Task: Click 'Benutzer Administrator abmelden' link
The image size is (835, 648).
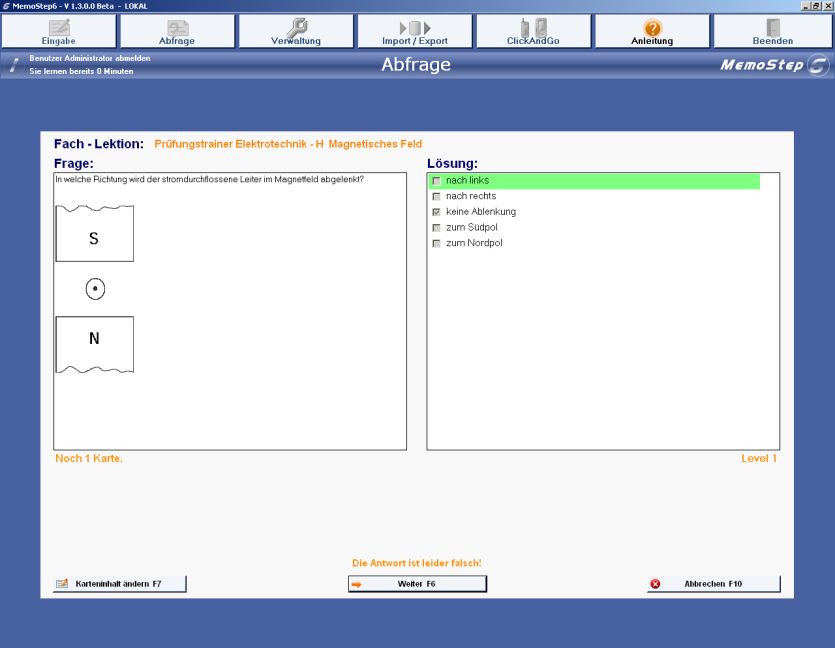Action: point(90,59)
